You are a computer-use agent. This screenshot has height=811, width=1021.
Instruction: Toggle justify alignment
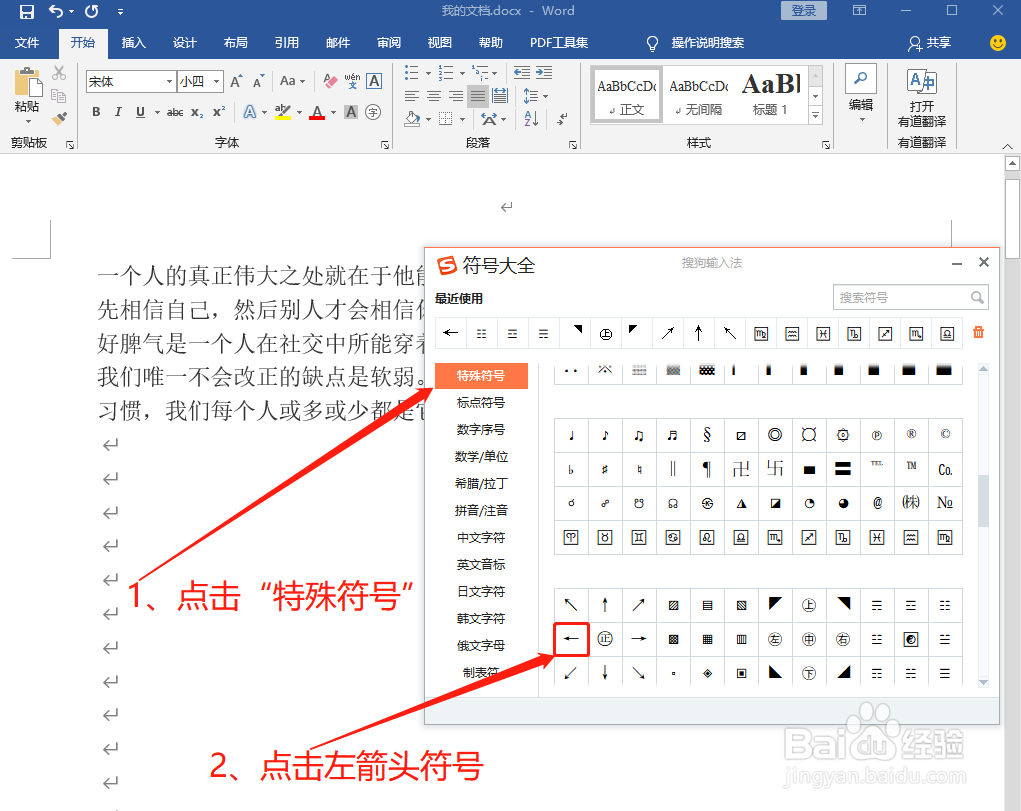477,96
